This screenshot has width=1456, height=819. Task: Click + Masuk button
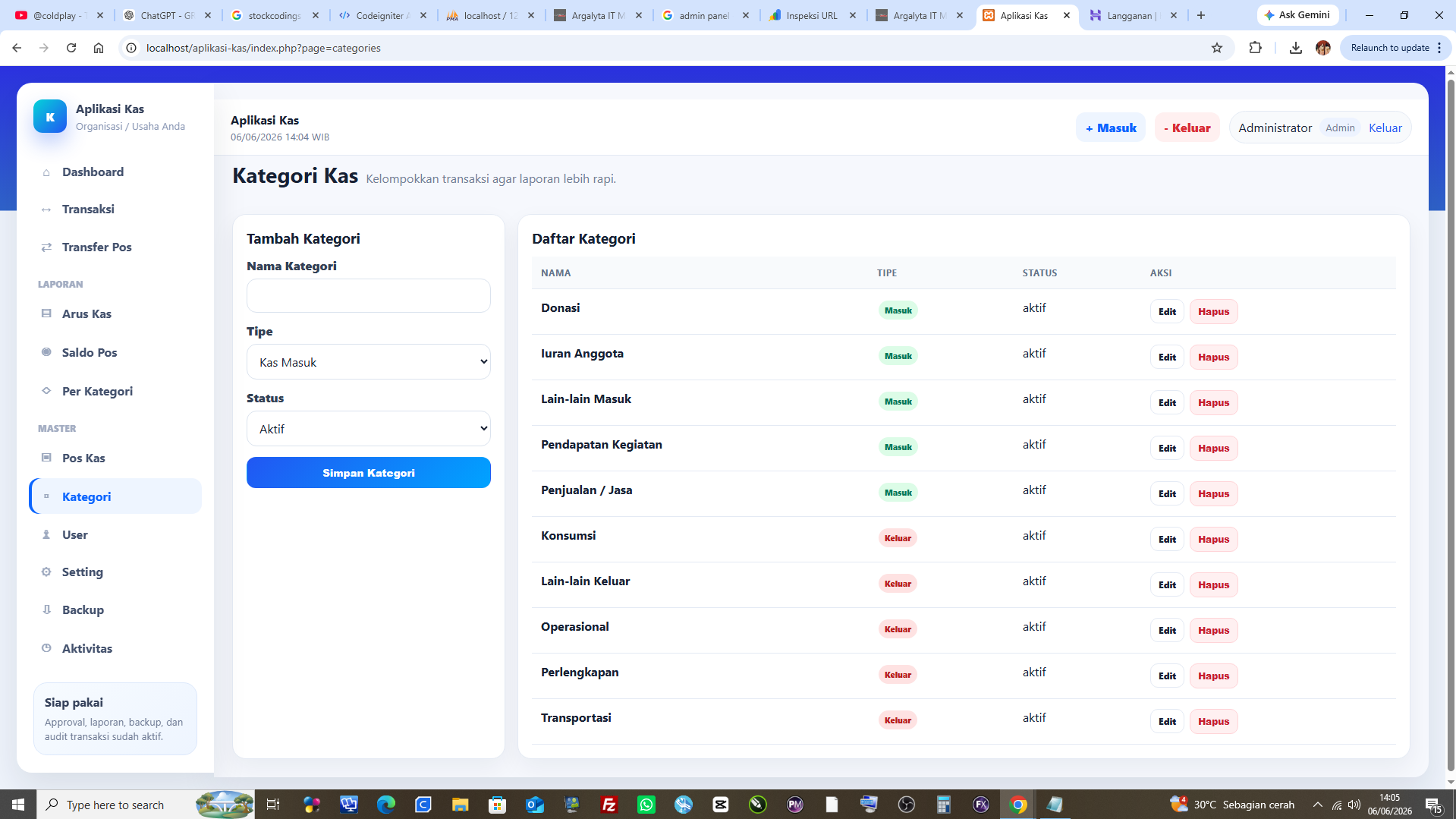(1111, 128)
